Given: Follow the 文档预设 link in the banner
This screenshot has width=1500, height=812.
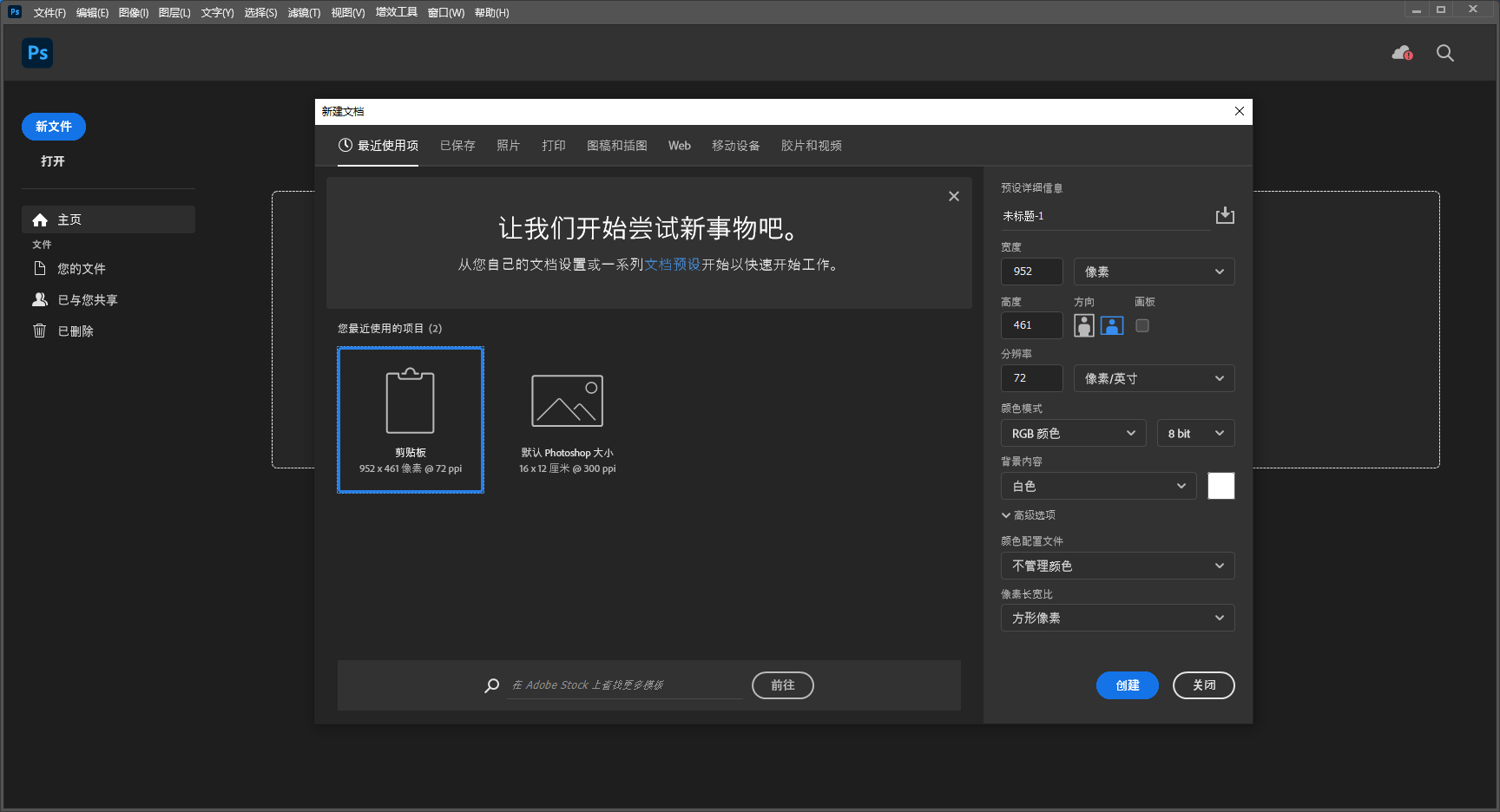Looking at the screenshot, I should coord(672,265).
